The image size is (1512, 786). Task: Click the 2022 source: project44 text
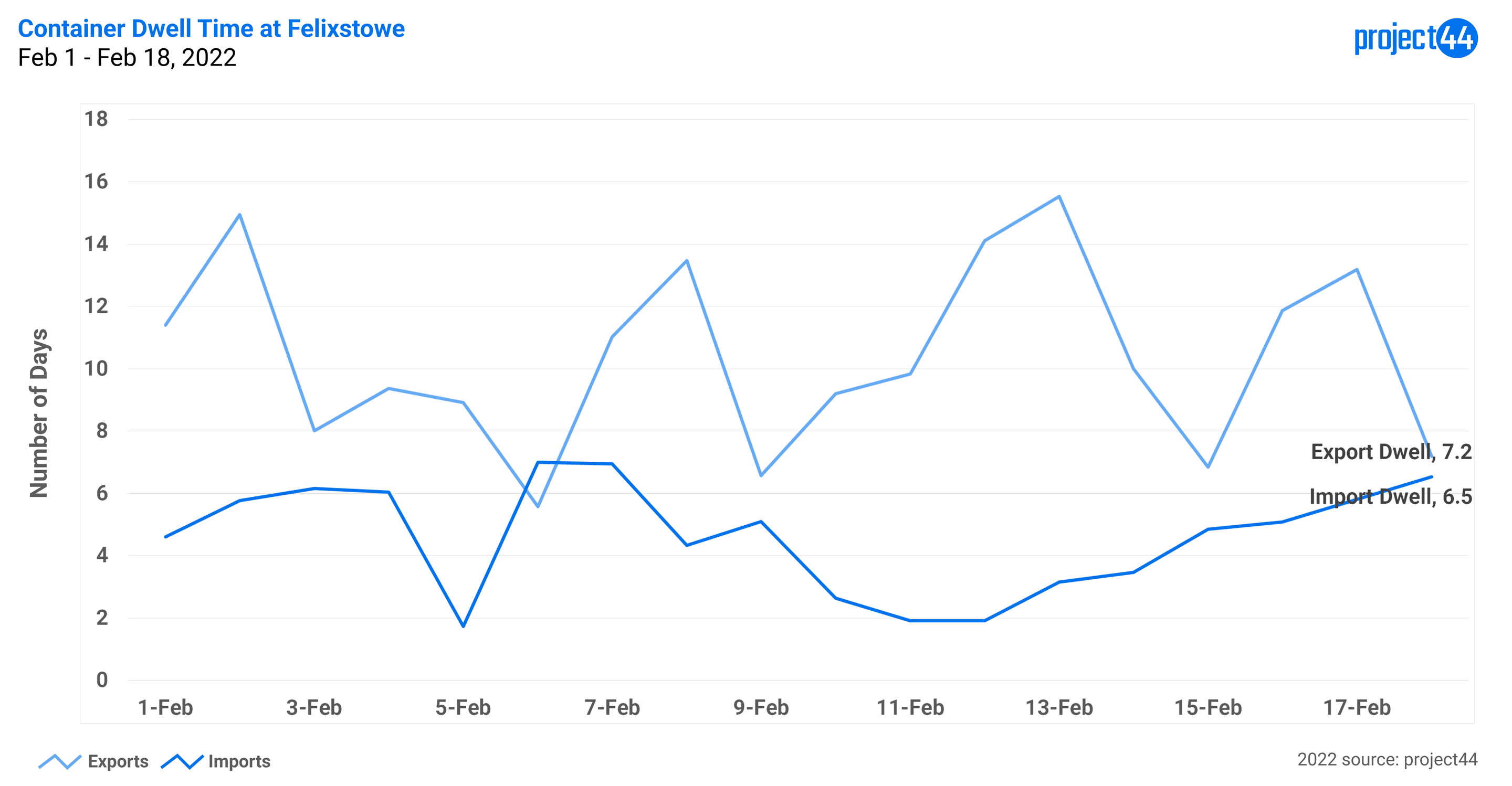tap(1388, 760)
